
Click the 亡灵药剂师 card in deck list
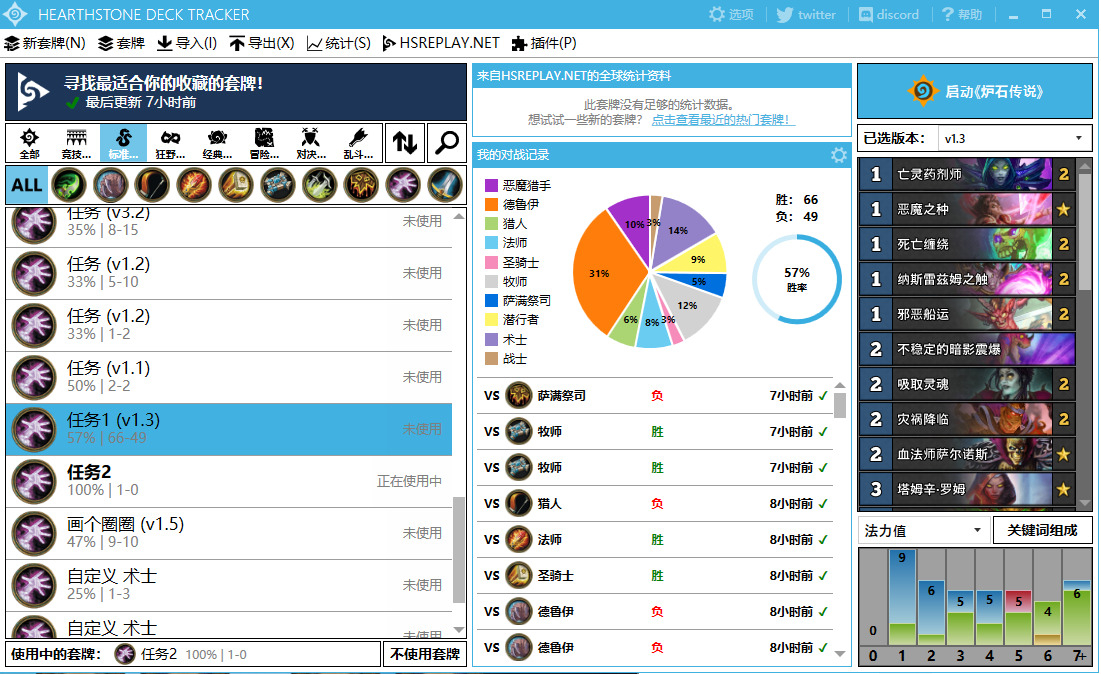pyautogui.click(x=968, y=174)
